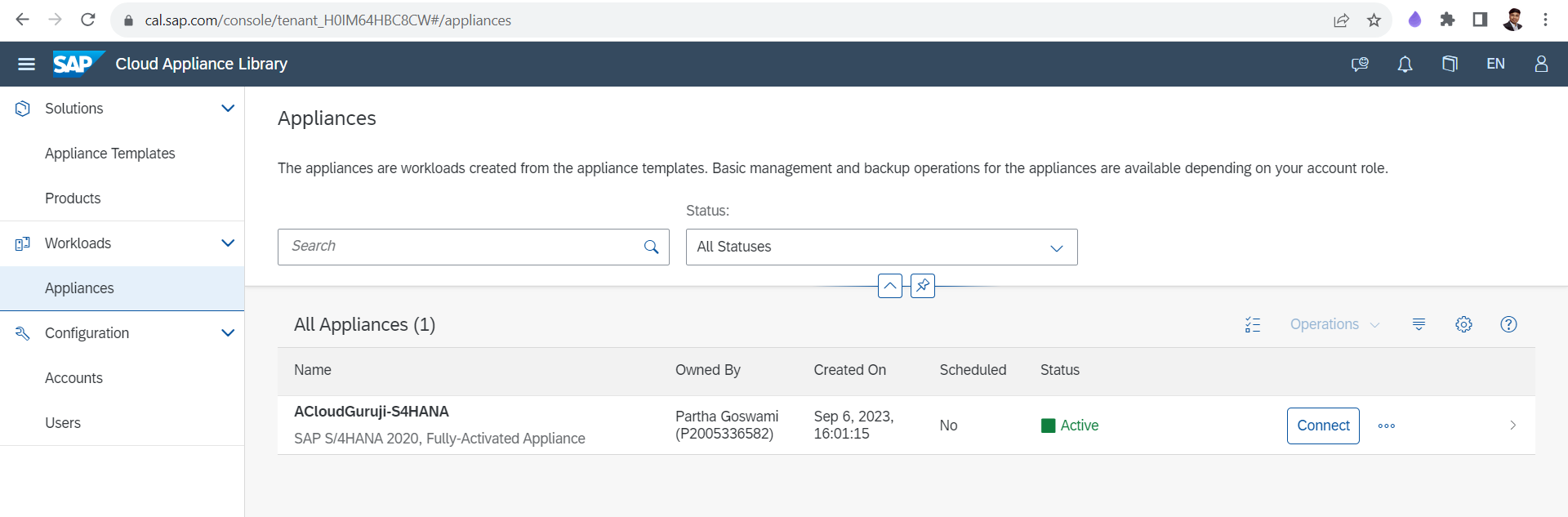Collapse the filter header with arrow

(889, 286)
